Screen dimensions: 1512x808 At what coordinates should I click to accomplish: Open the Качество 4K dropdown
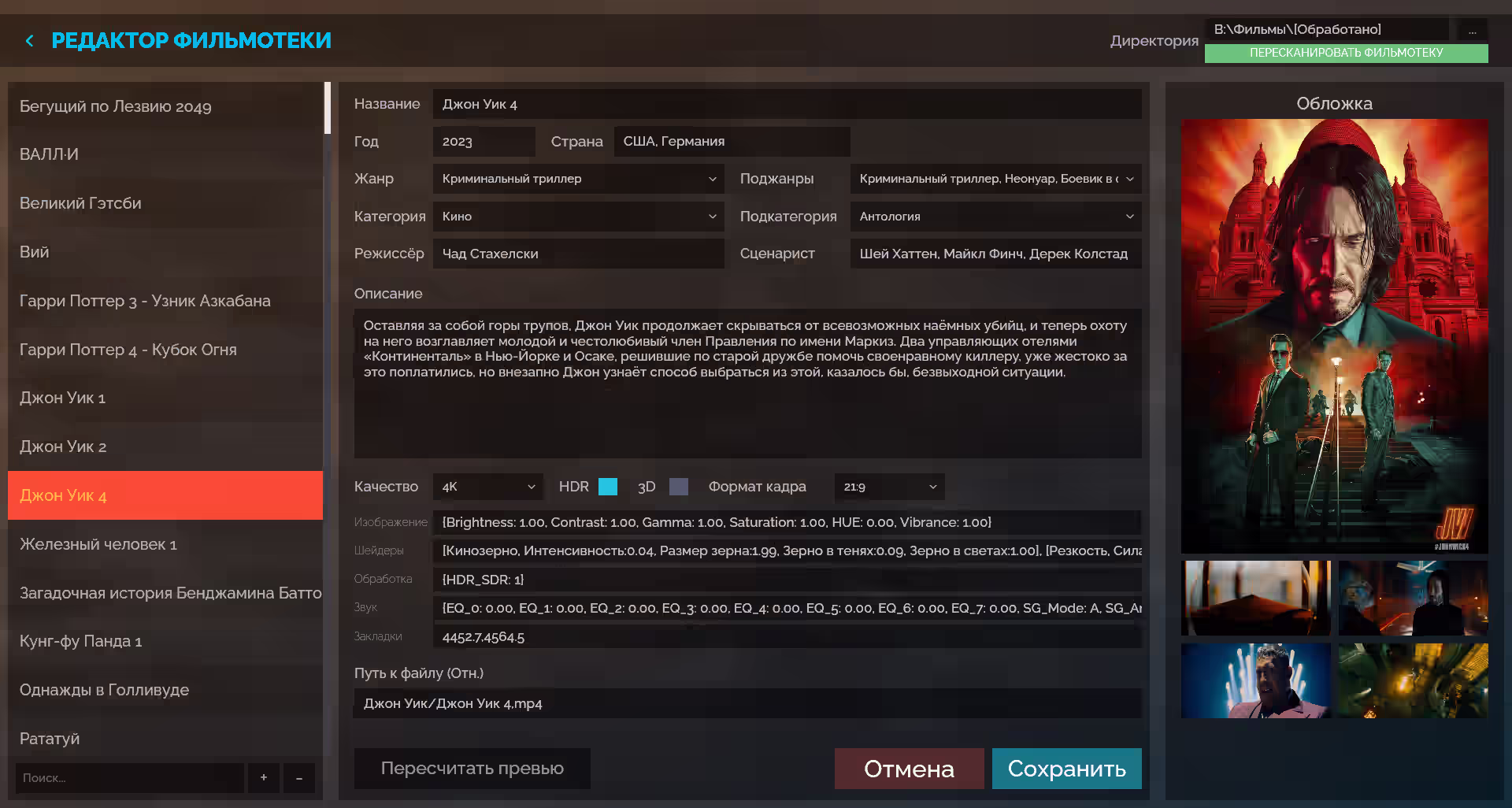coord(488,487)
